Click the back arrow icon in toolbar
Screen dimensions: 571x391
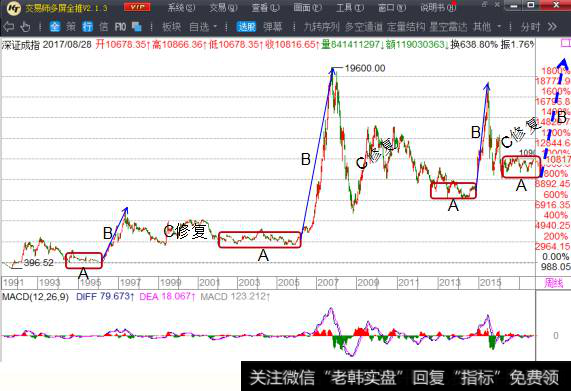(x=8, y=27)
